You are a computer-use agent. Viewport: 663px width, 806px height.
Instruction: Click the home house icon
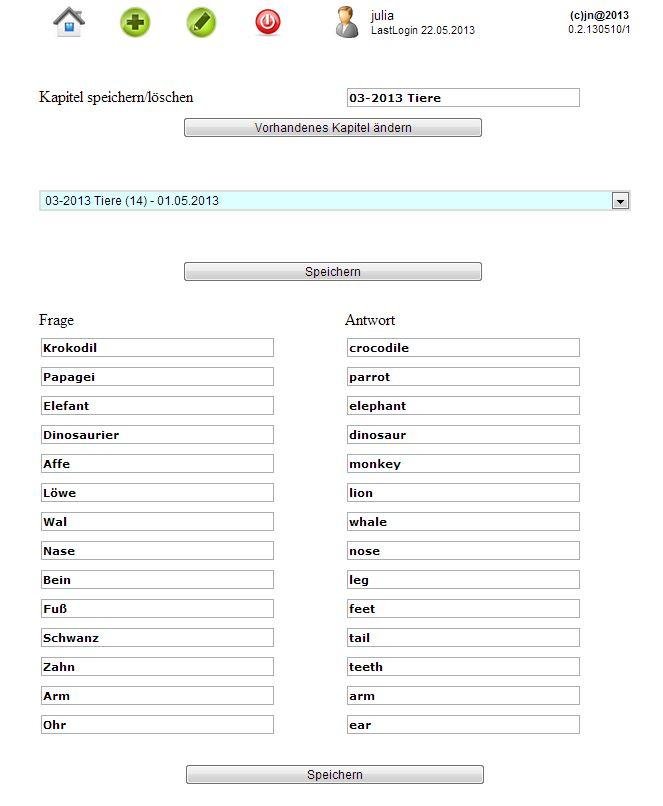pyautogui.click(x=69, y=22)
